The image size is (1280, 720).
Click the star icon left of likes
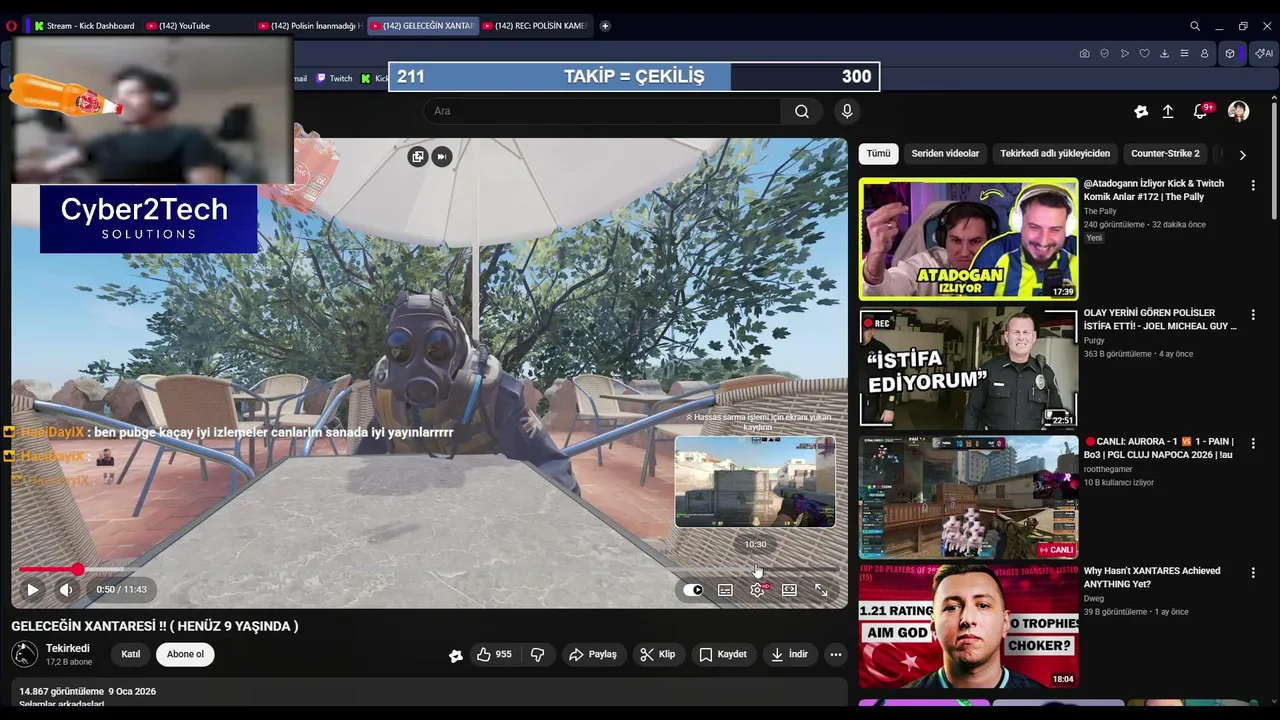(x=456, y=655)
